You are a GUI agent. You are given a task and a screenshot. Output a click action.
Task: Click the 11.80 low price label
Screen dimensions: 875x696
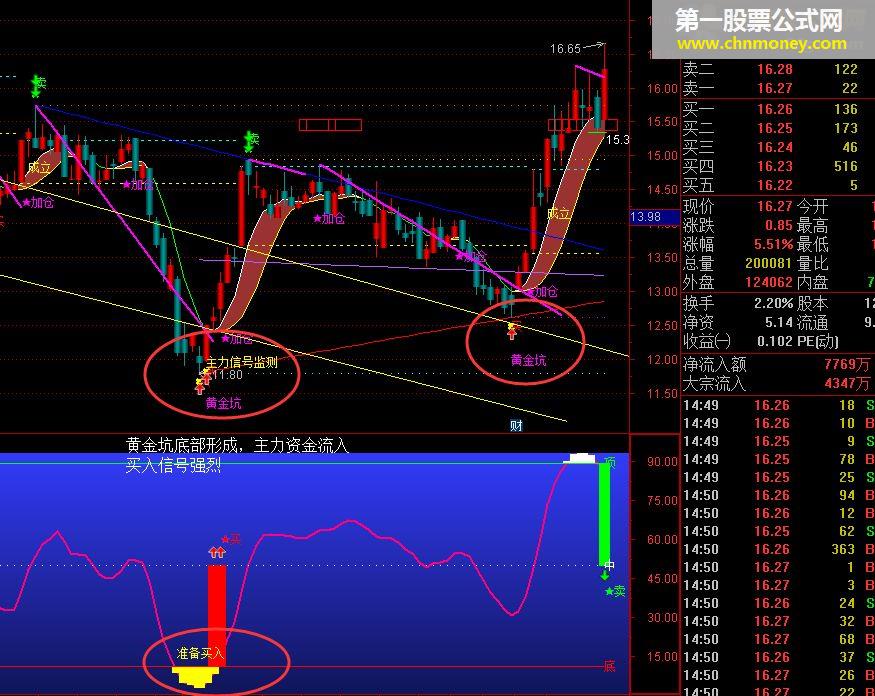227,375
